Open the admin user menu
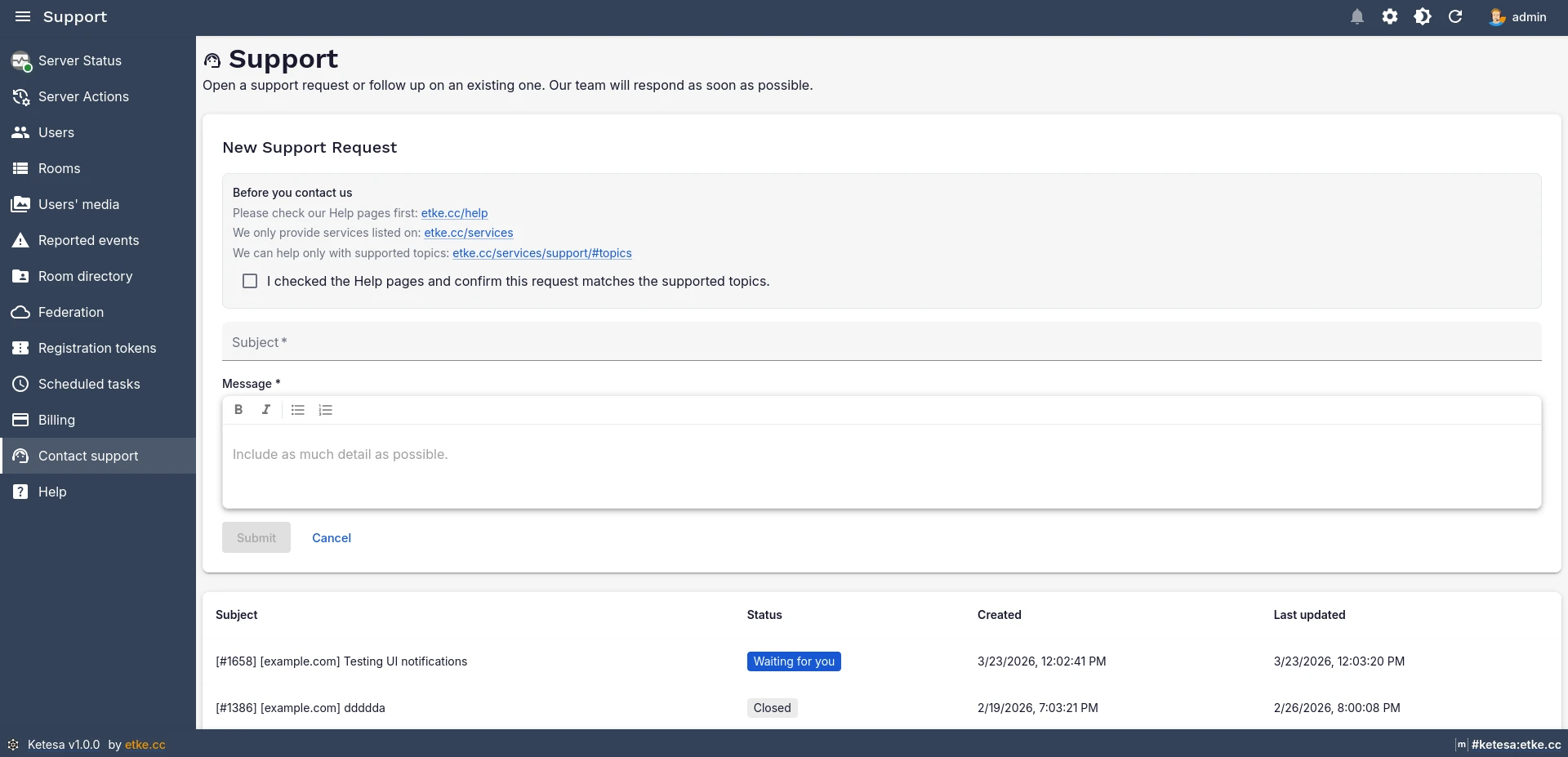1568x757 pixels. click(x=1517, y=17)
